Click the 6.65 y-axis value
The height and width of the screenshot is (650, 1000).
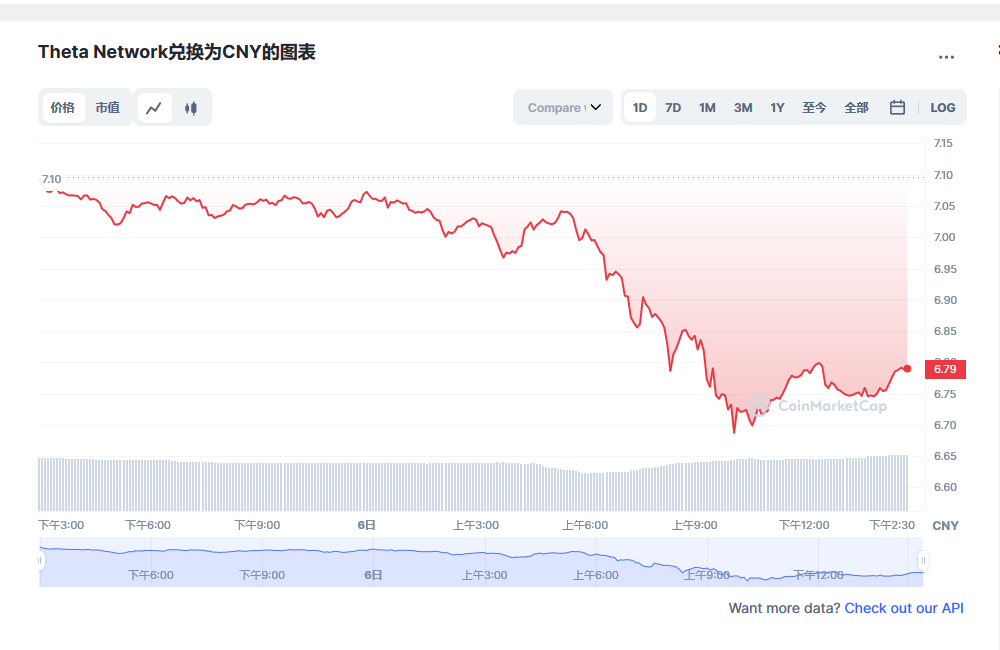pyautogui.click(x=945, y=456)
